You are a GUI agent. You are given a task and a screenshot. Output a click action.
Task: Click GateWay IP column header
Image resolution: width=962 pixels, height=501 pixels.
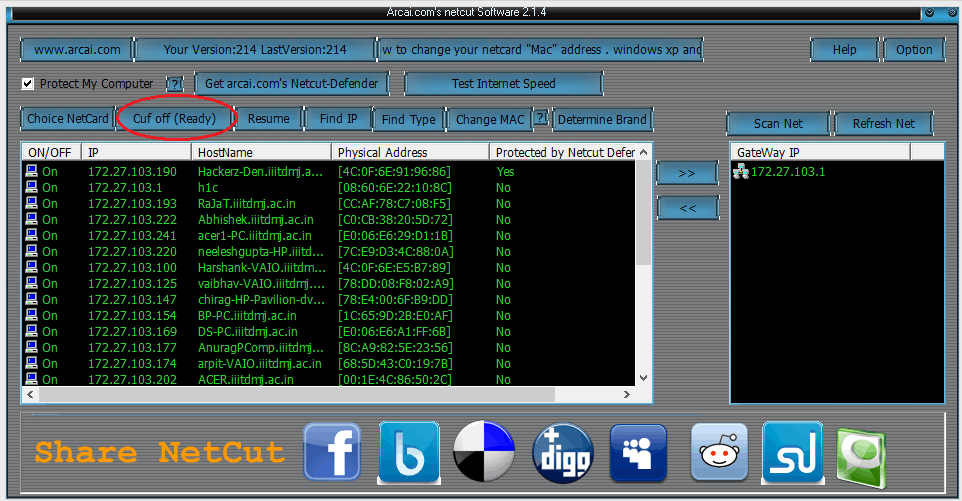820,152
